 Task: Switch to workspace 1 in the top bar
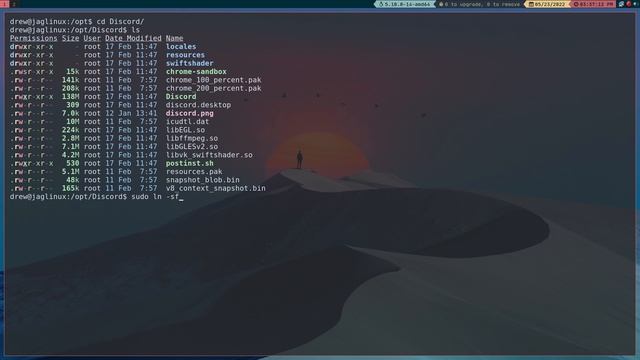pos(4,4)
